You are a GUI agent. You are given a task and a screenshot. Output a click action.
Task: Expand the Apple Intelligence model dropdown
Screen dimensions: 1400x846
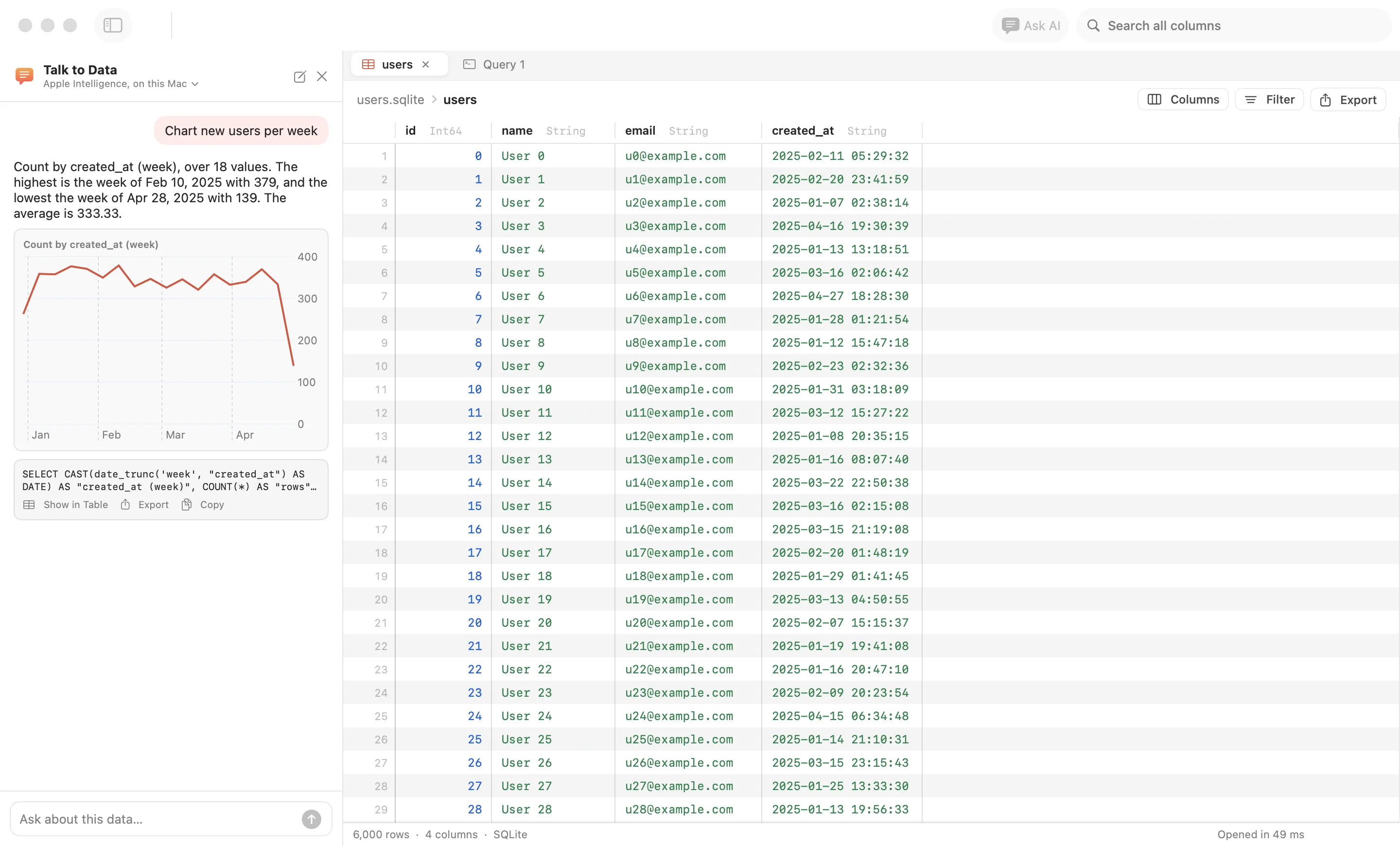pyautogui.click(x=121, y=84)
